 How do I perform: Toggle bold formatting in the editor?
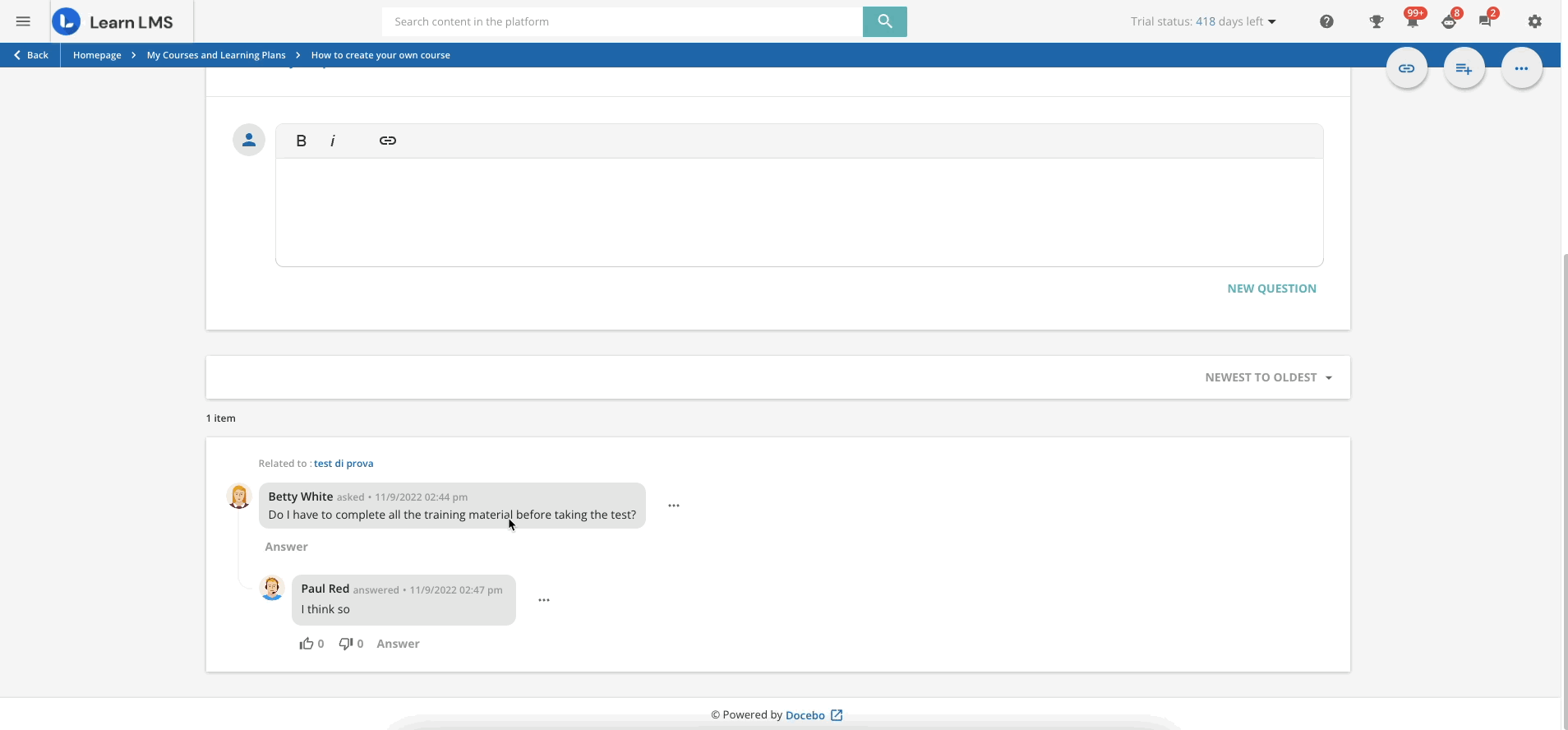tap(301, 141)
